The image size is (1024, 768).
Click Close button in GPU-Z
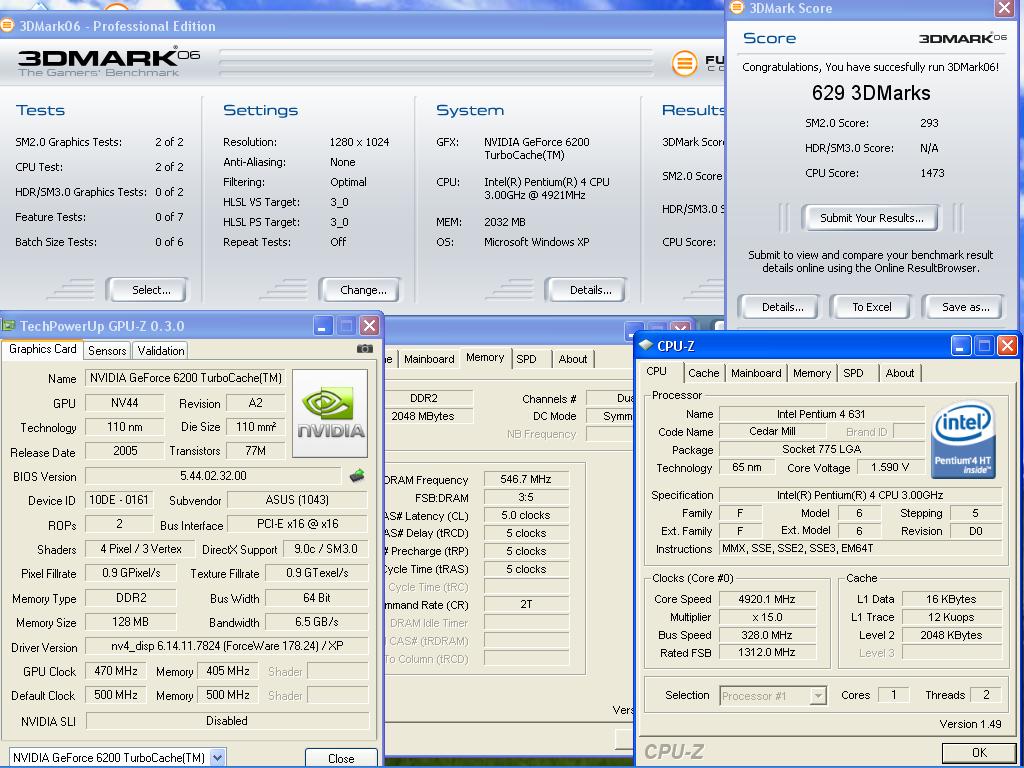tap(341, 758)
